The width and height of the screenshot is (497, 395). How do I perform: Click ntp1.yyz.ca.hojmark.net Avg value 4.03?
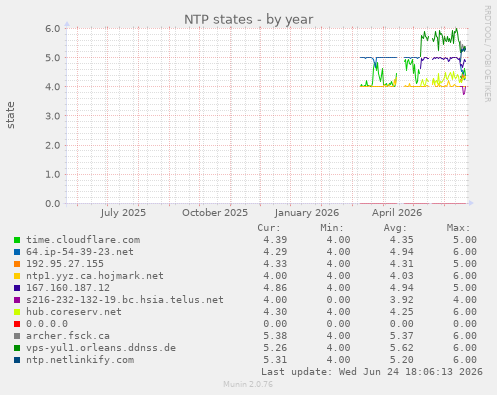(402, 276)
